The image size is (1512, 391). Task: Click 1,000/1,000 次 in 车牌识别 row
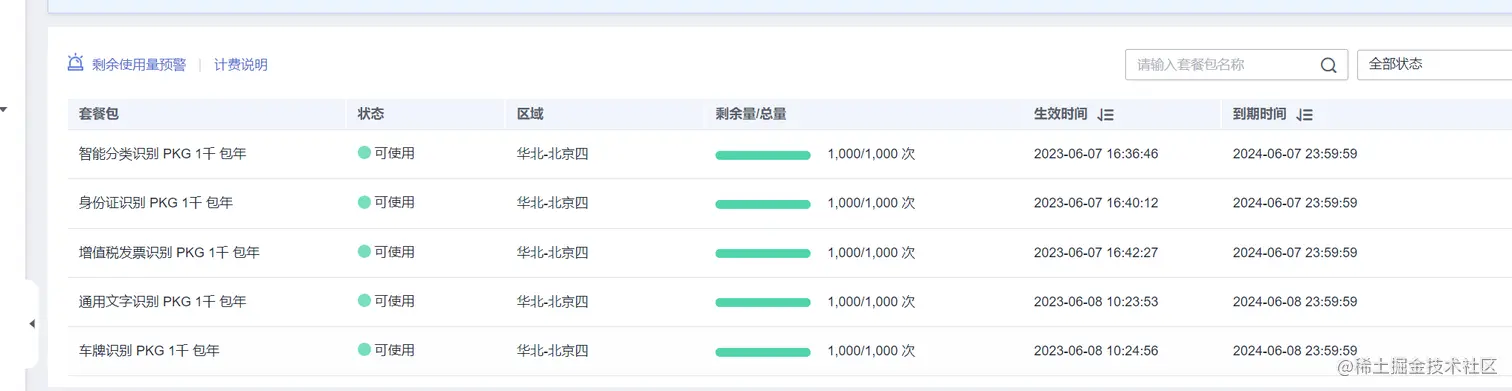point(871,351)
